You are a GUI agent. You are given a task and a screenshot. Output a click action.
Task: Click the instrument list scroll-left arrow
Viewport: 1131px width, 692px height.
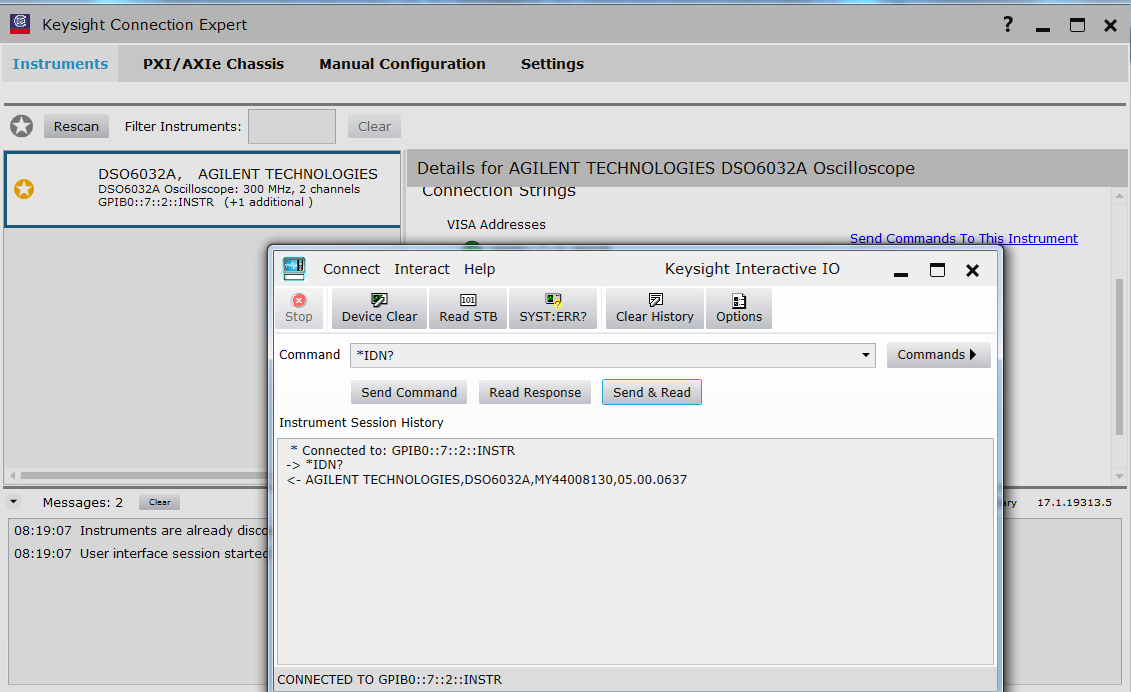pos(12,476)
